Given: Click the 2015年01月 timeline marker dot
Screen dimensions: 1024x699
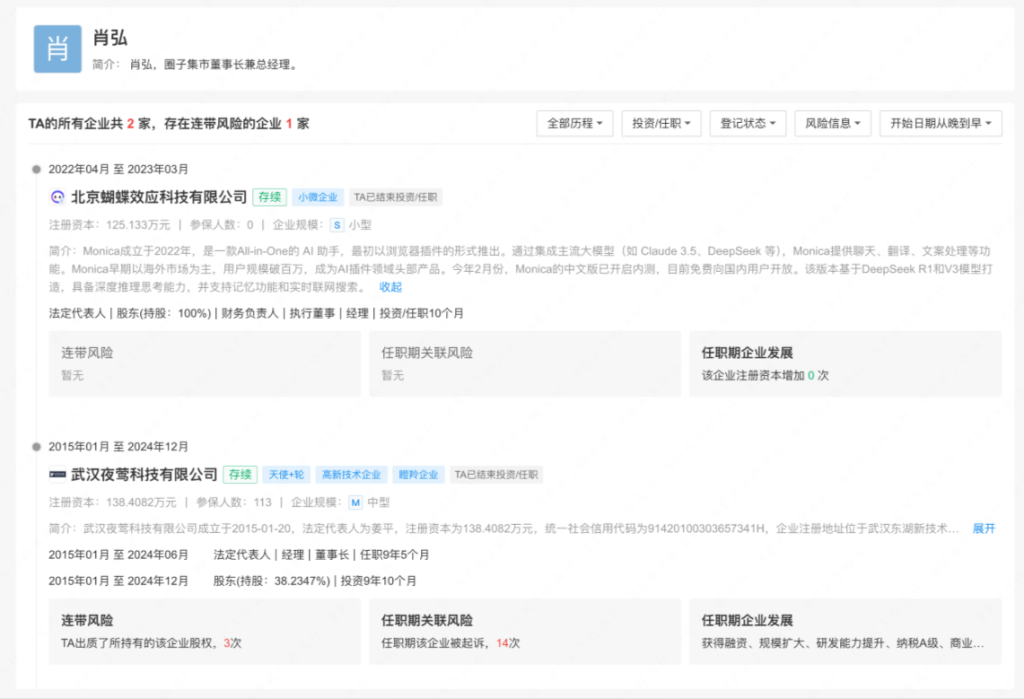Looking at the screenshot, I should coord(37,447).
